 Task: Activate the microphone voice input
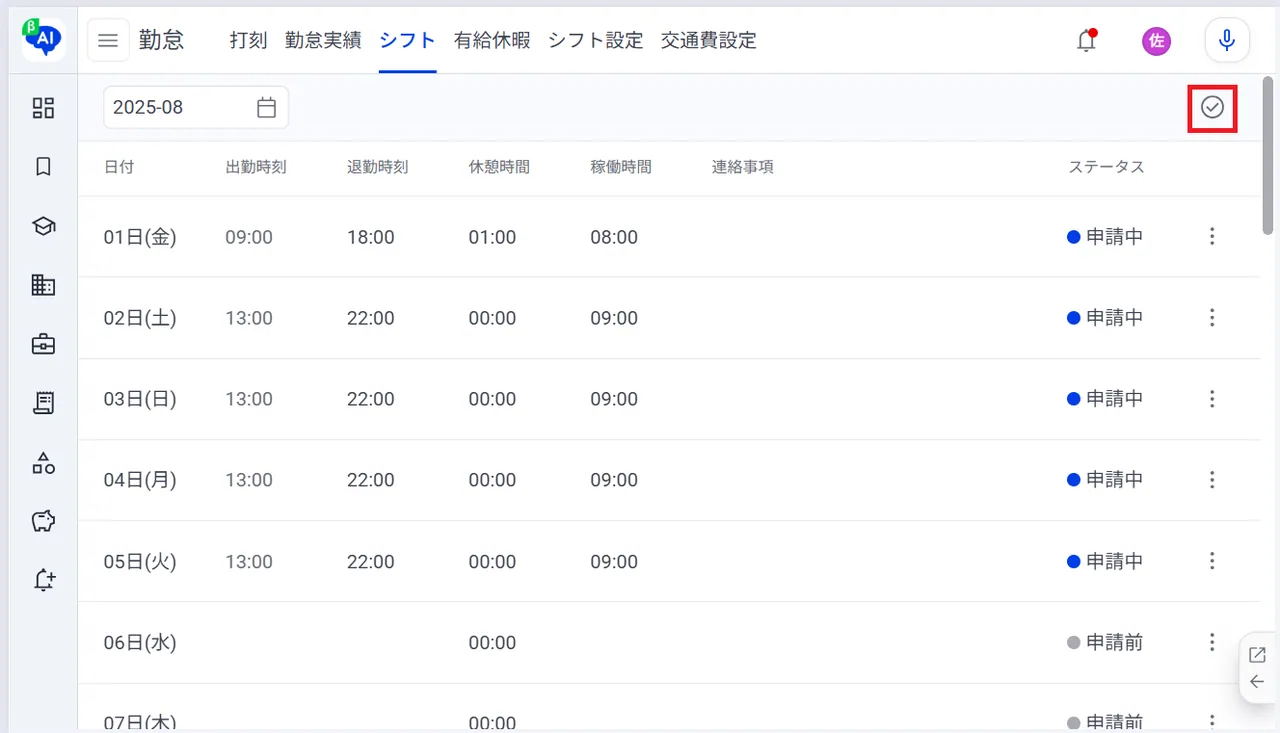tap(1226, 41)
